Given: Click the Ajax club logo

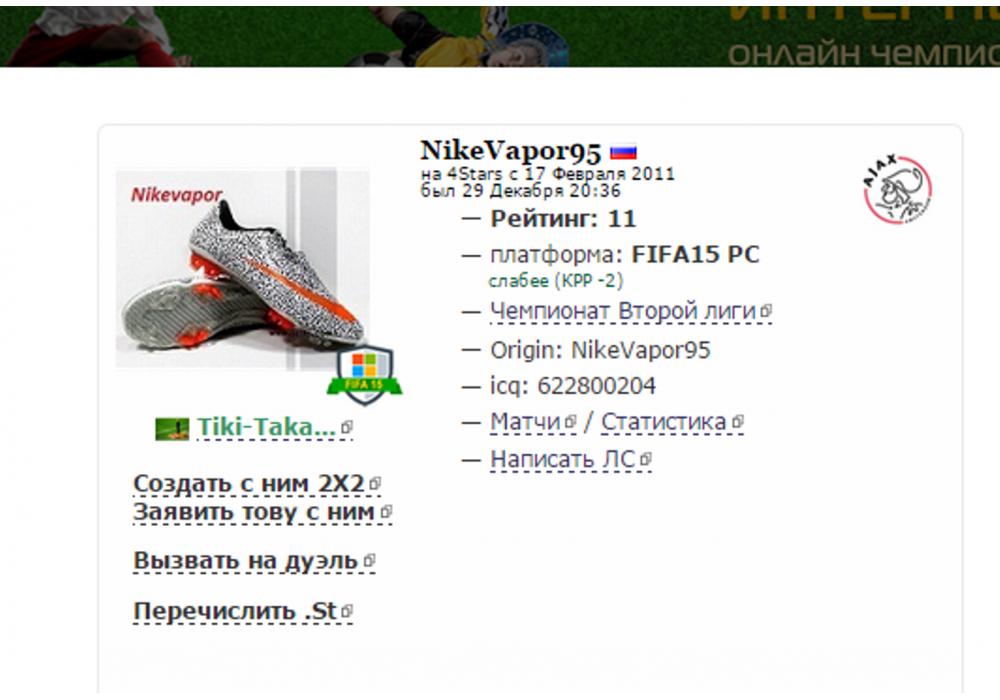Looking at the screenshot, I should (x=897, y=189).
